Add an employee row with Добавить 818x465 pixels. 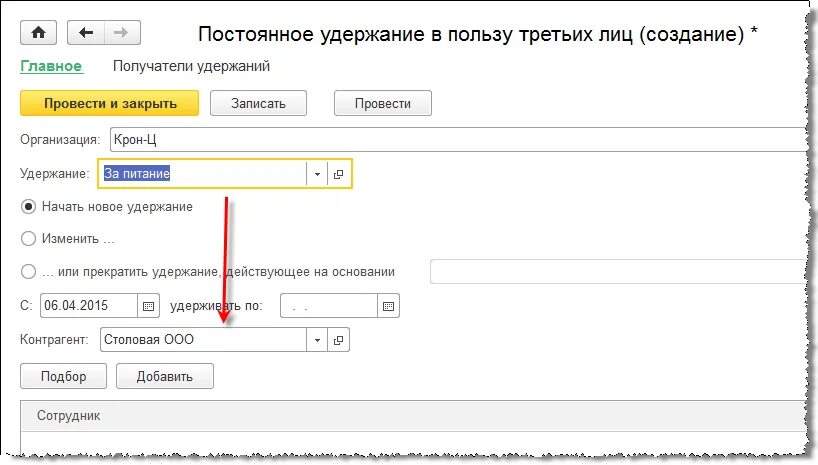click(164, 376)
